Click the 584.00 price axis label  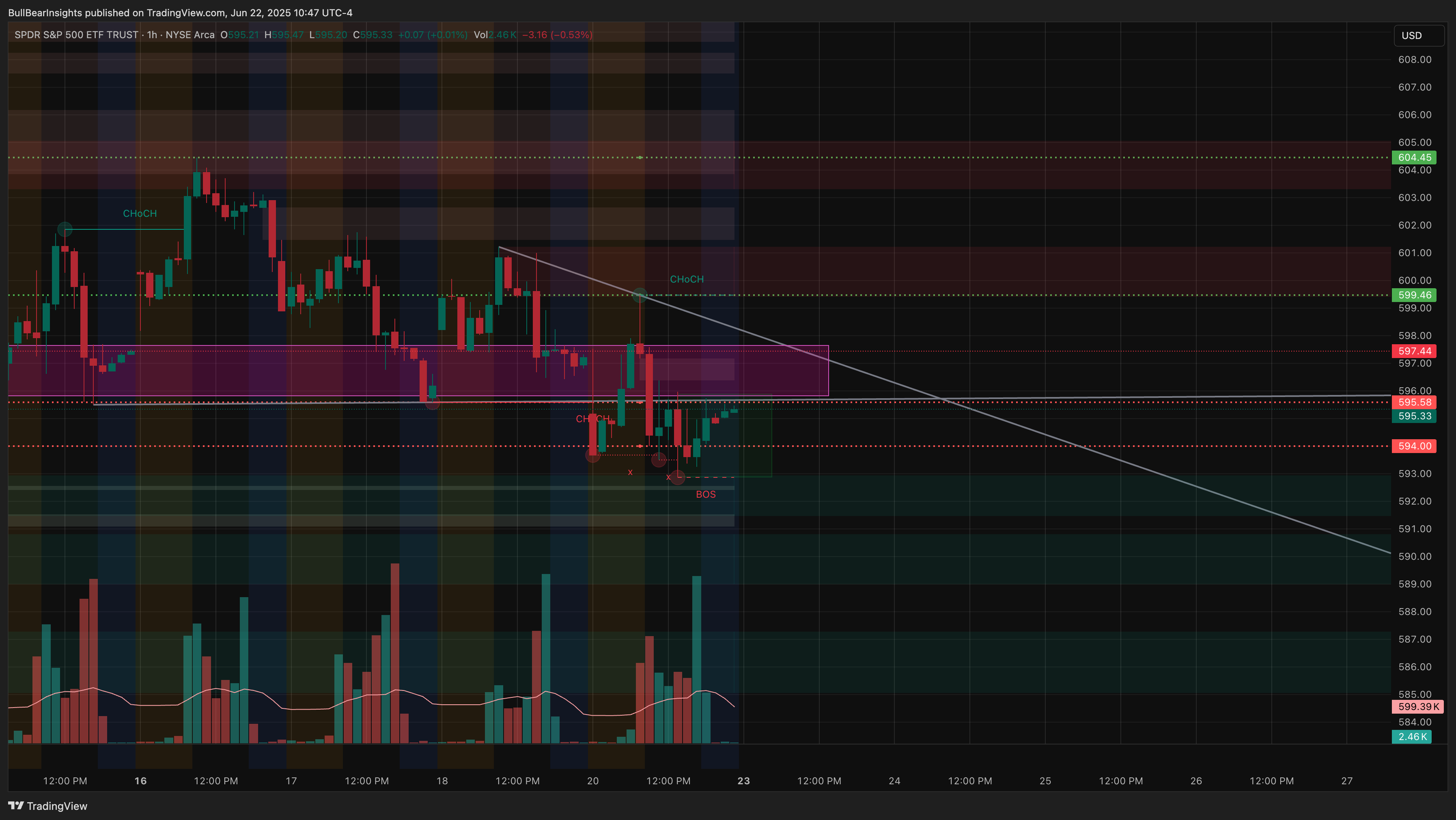(x=1415, y=722)
